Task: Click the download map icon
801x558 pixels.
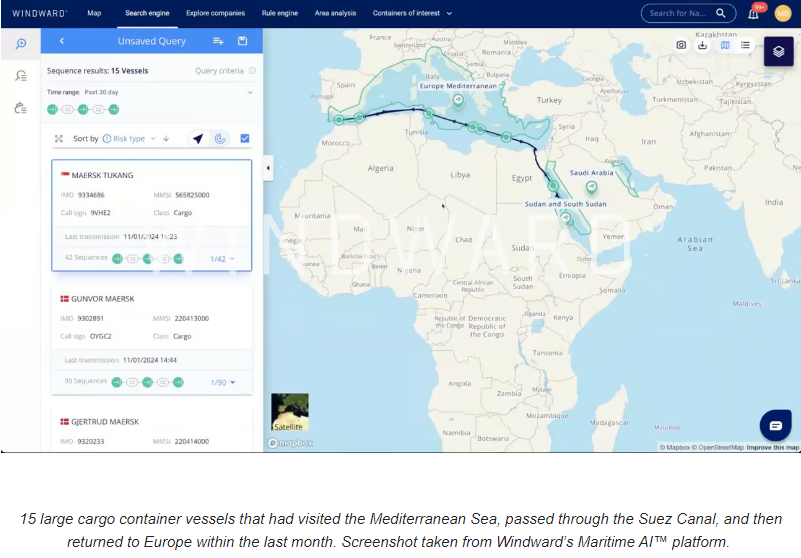Action: coord(702,45)
